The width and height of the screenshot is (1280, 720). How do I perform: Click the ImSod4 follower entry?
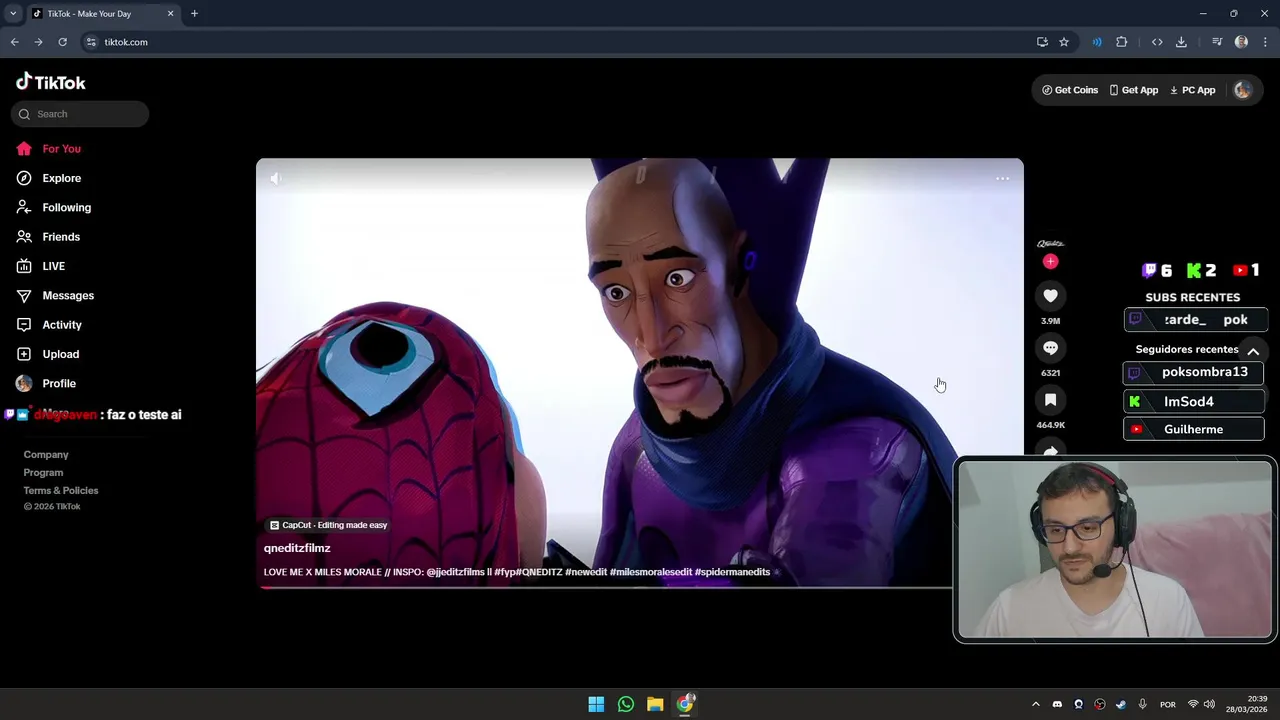point(1193,402)
